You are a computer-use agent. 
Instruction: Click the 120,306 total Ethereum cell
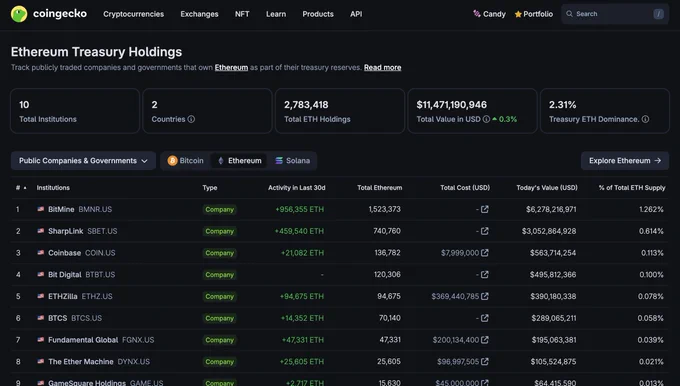[387, 274]
